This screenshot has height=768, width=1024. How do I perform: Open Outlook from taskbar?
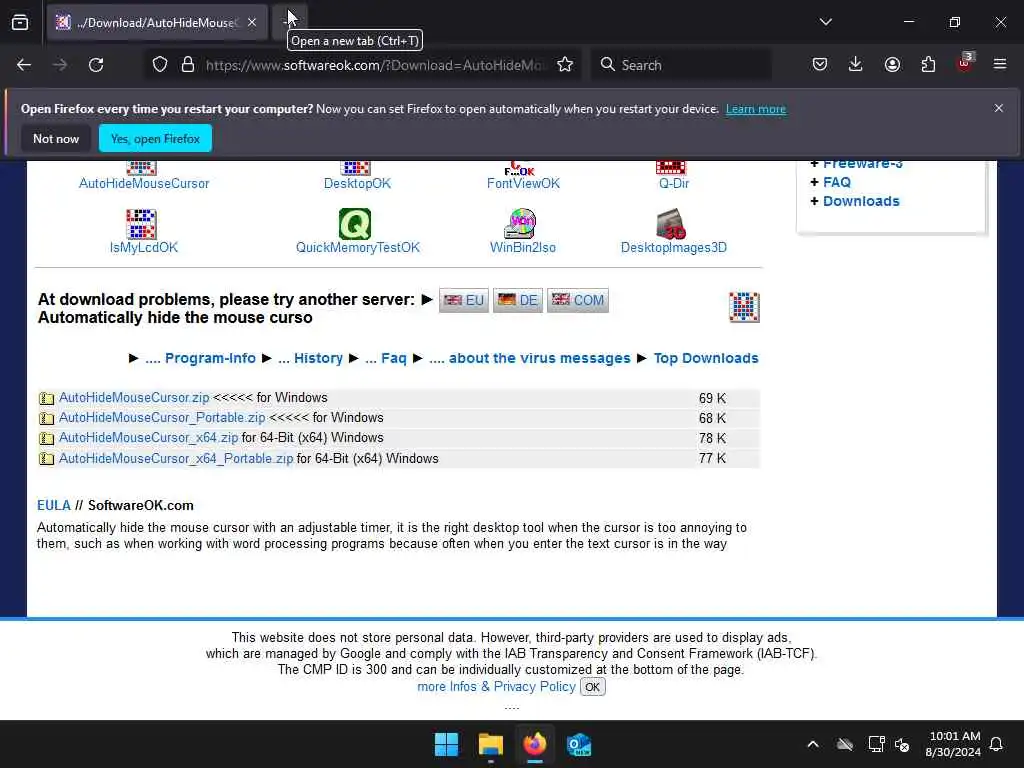coord(579,744)
